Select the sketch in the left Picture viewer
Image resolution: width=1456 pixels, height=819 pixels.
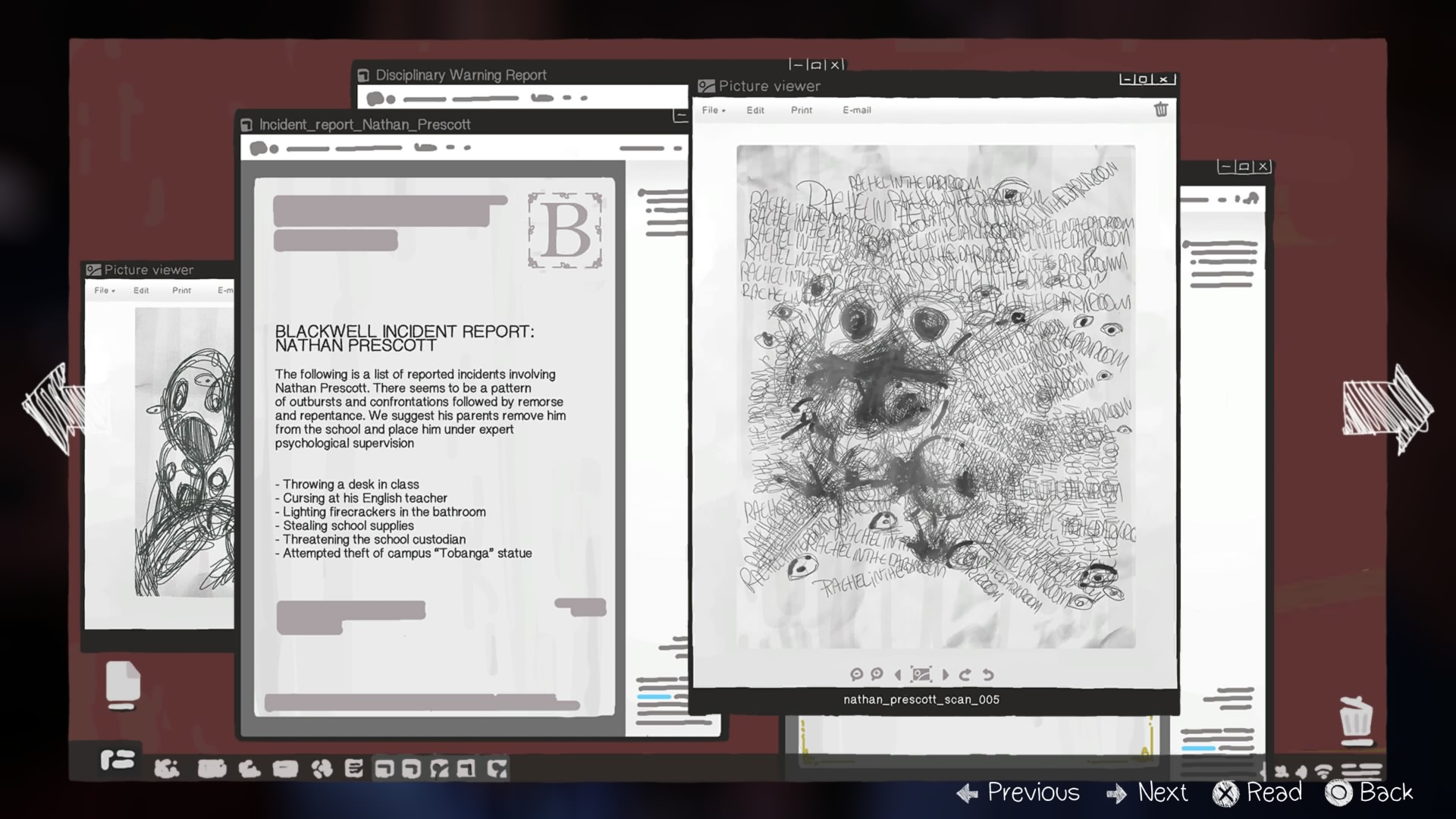[x=184, y=451]
